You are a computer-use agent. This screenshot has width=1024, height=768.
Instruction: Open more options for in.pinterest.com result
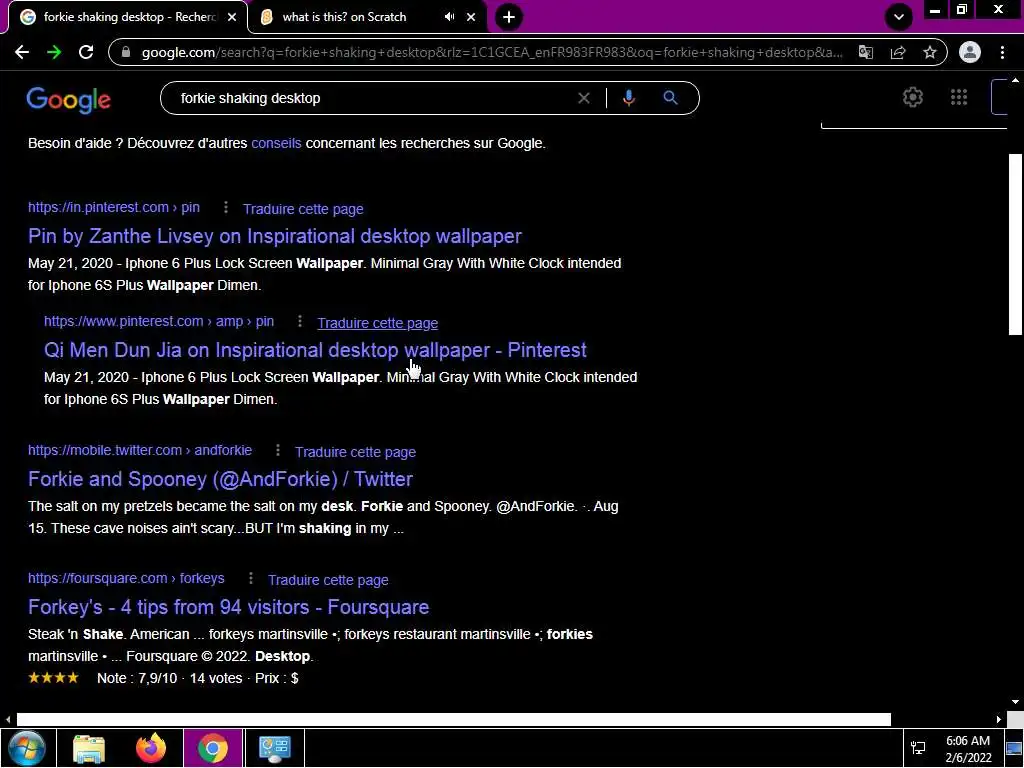click(x=226, y=208)
